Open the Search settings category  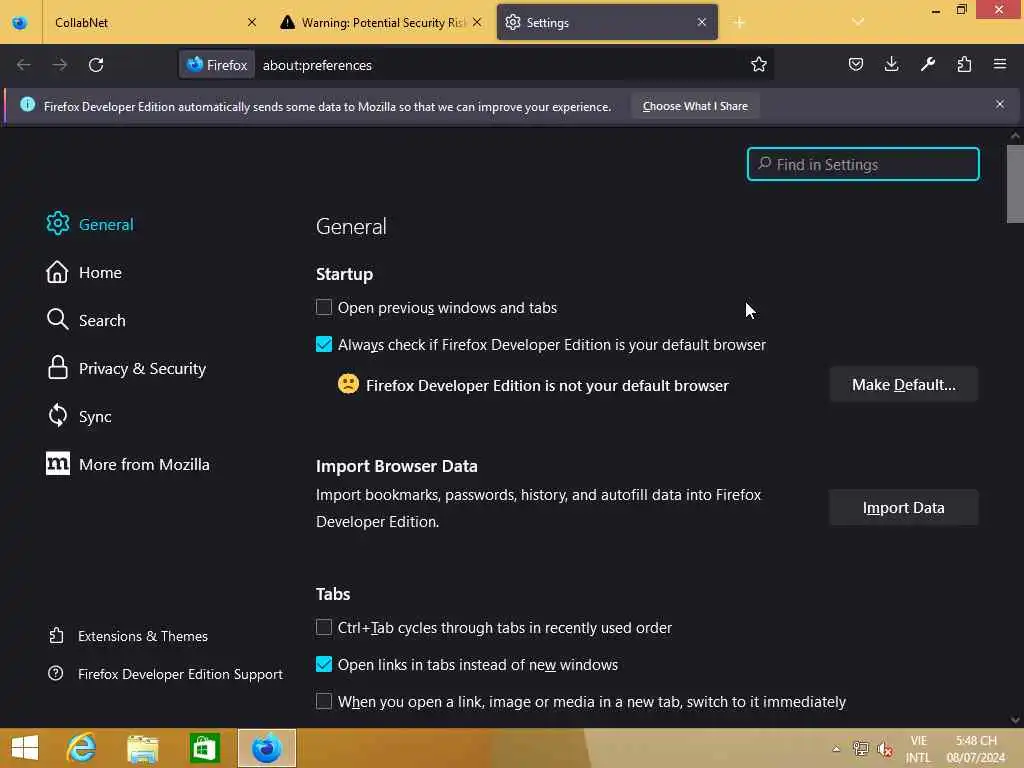86,320
